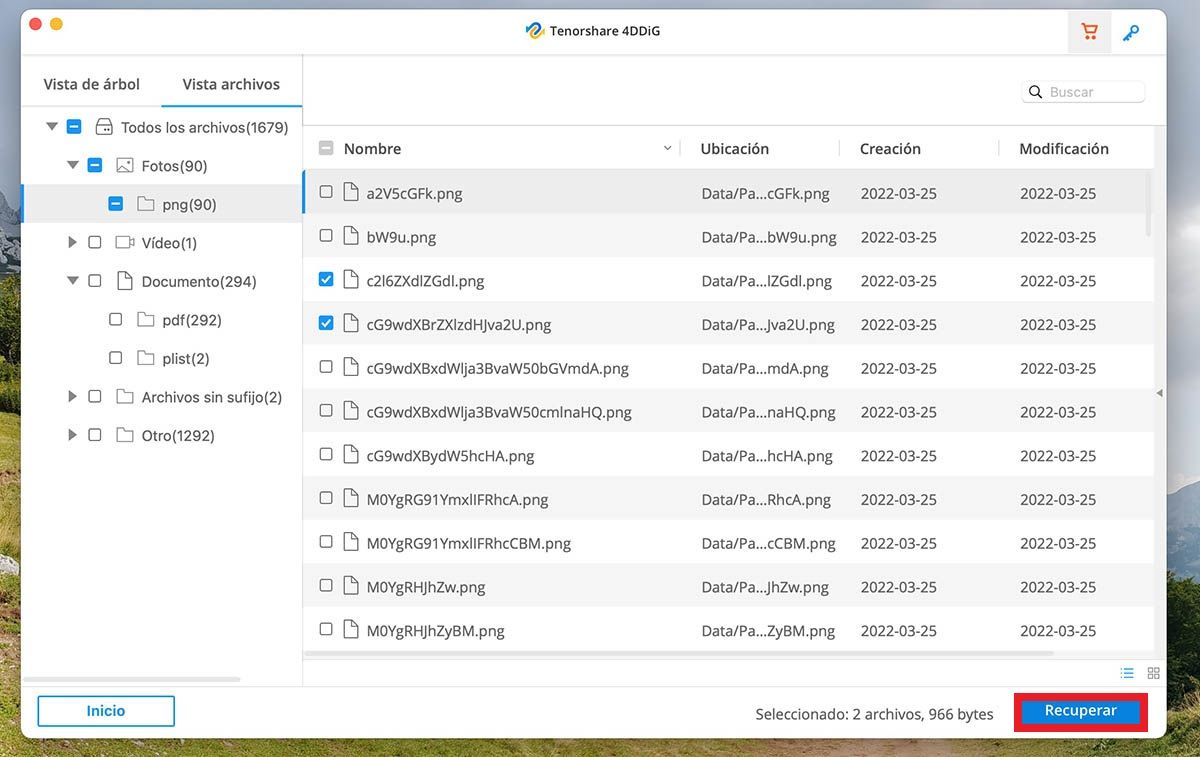Image resolution: width=1200 pixels, height=757 pixels.
Task: Switch to Vista de árbol tab
Action: [92, 85]
